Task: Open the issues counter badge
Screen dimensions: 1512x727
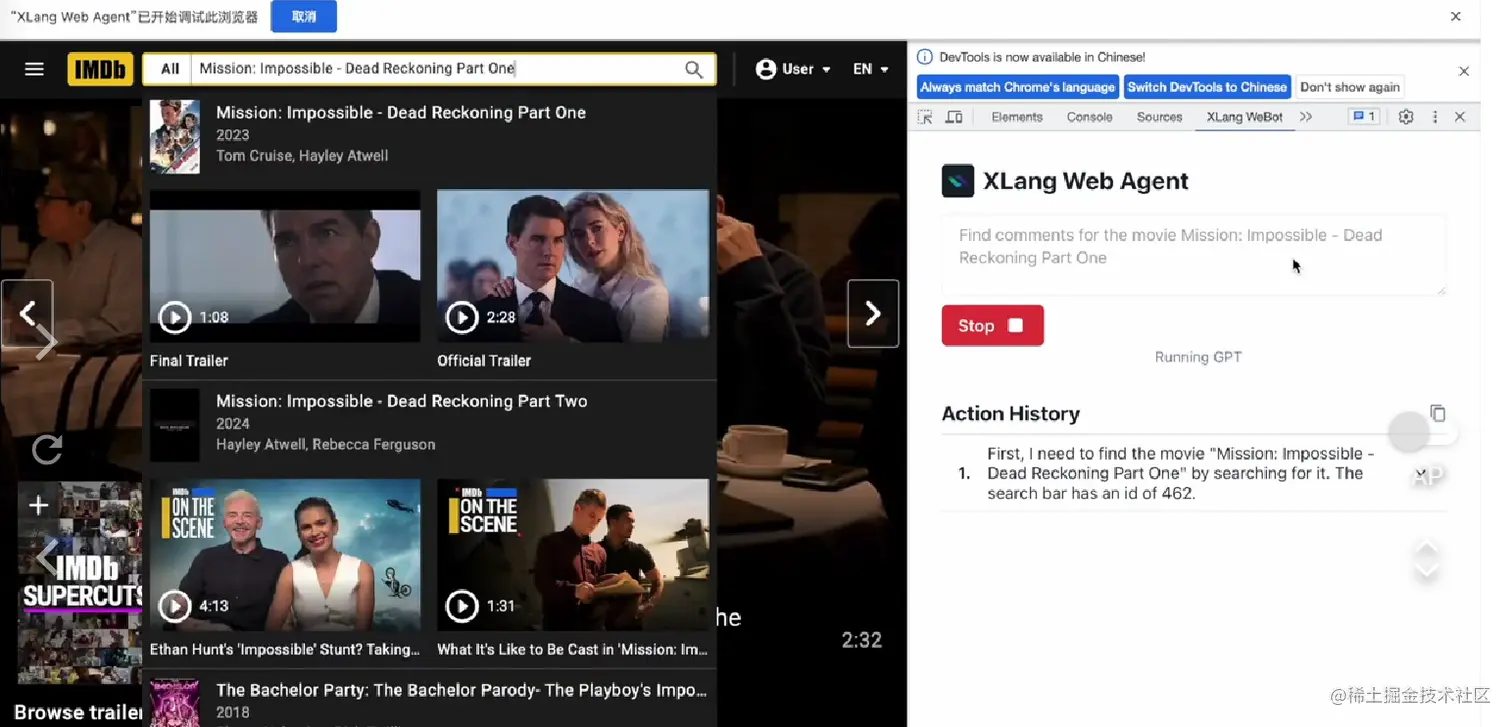Action: click(1365, 117)
